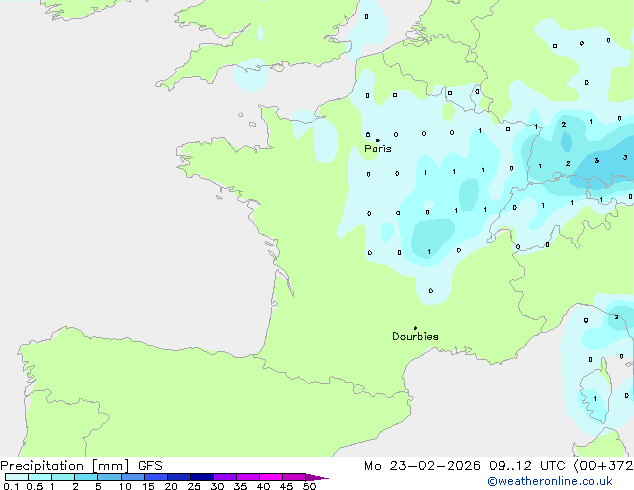Click the 'Mo 23-02-2026' forecast date text
Image resolution: width=634 pixels, height=490 pixels.
(x=422, y=466)
